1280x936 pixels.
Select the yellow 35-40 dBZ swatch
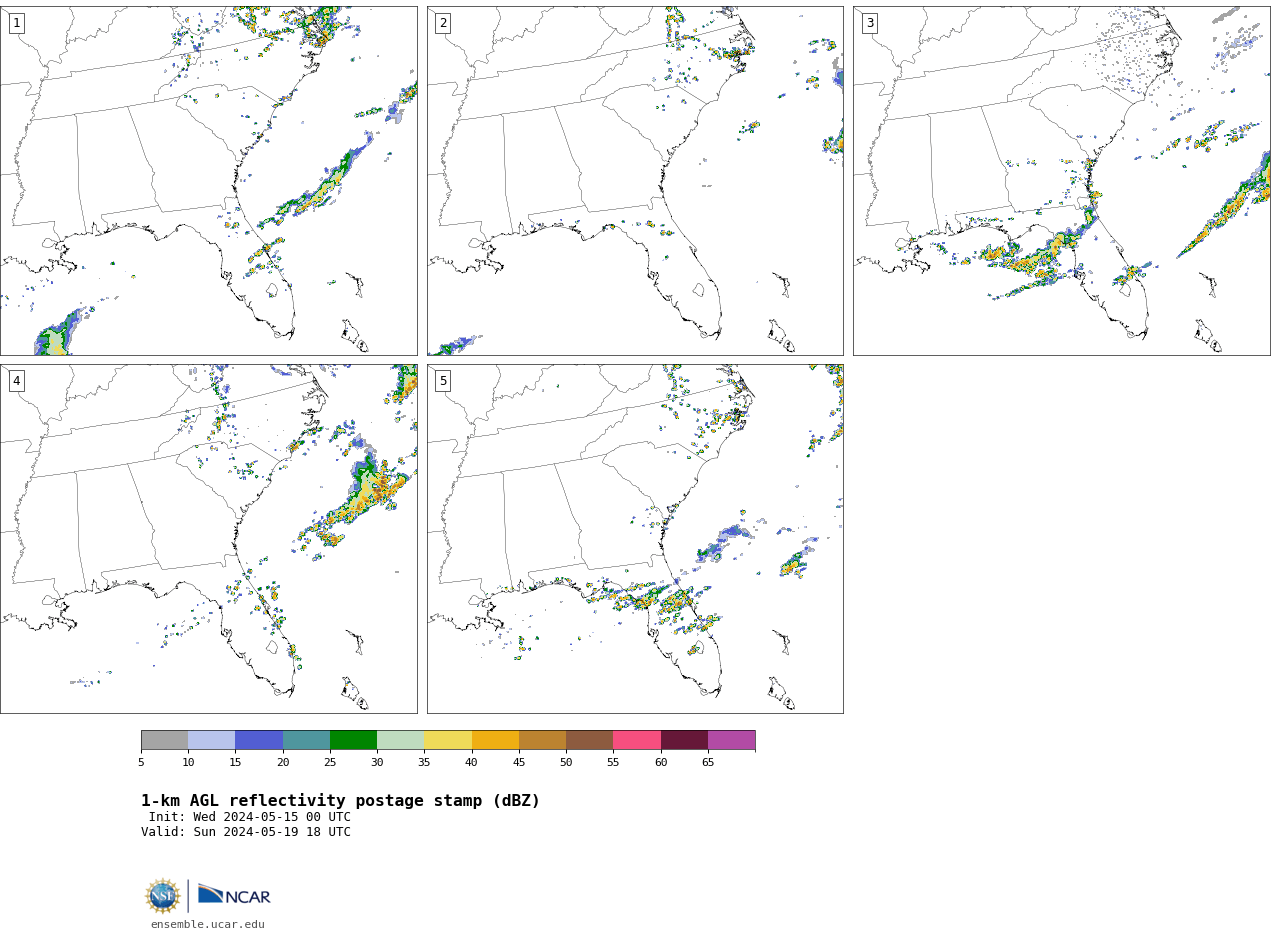pos(448,740)
